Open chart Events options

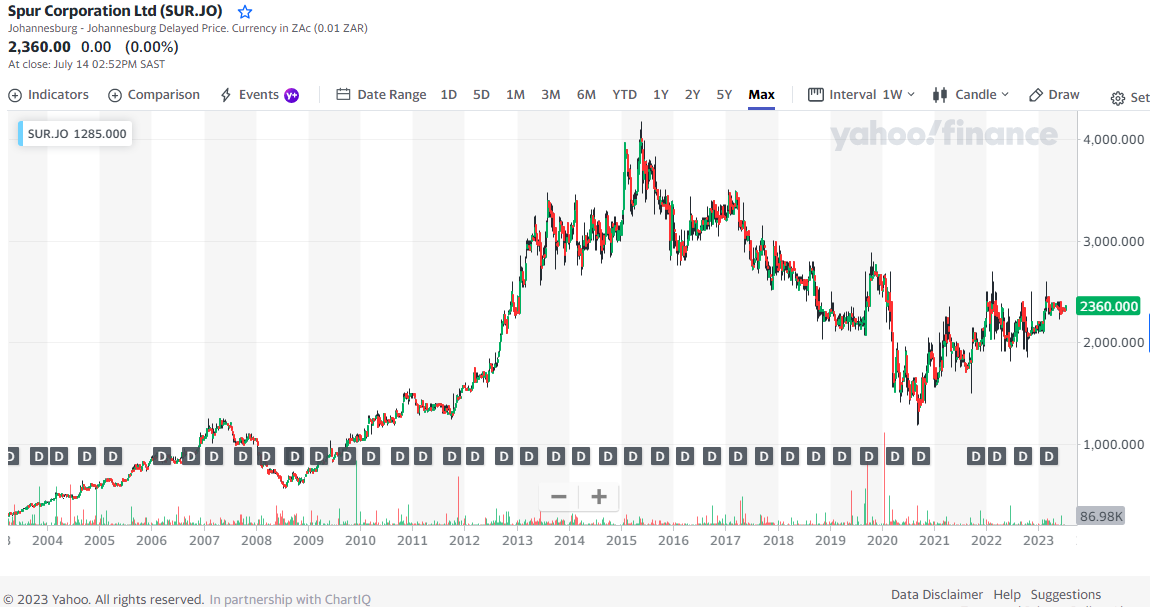260,95
